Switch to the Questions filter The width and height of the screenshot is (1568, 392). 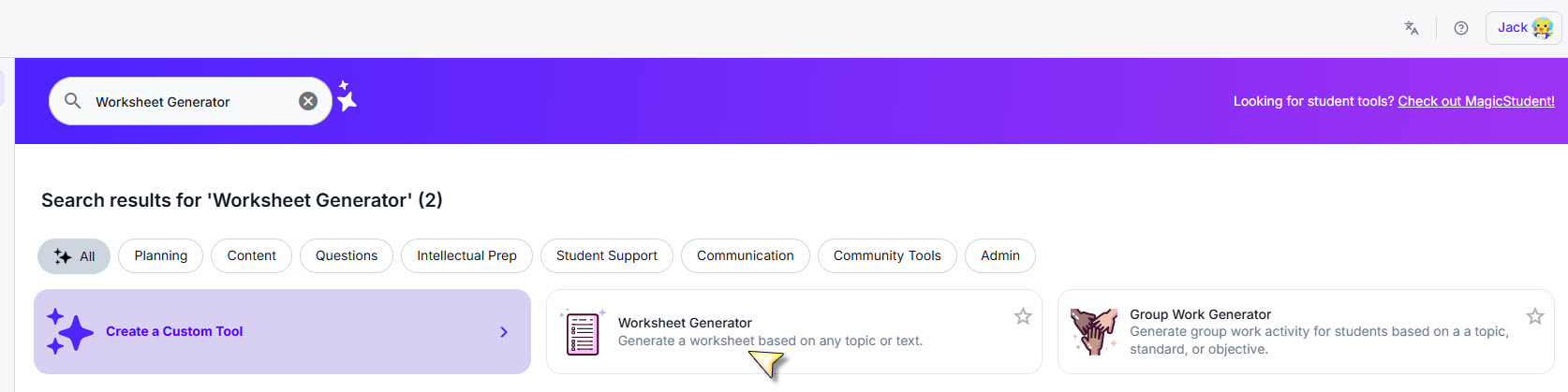point(347,256)
